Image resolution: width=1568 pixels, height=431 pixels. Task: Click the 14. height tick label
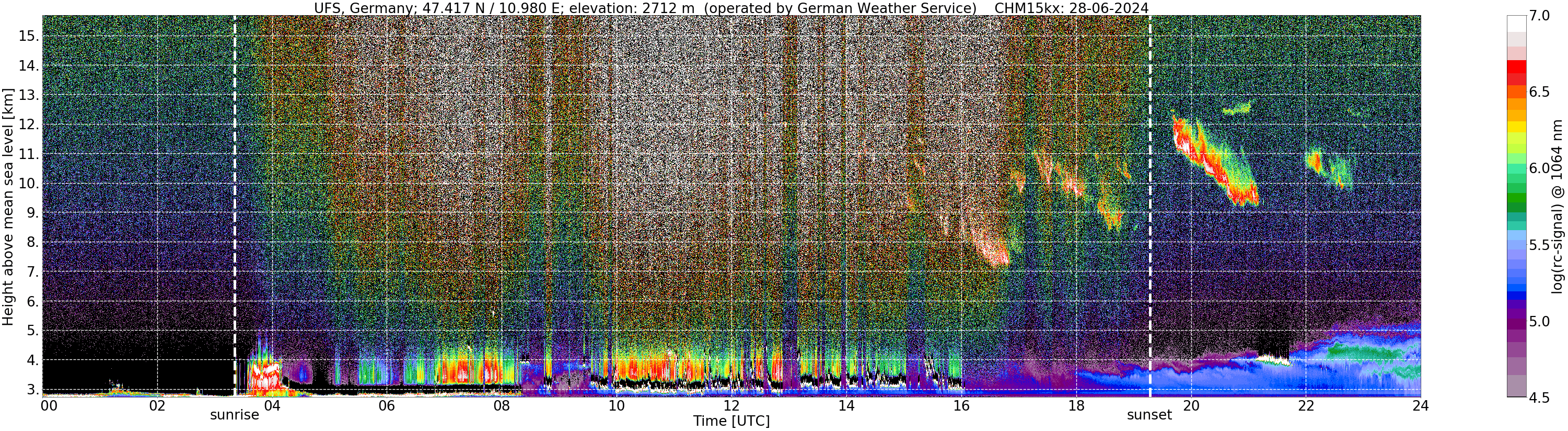(29, 66)
